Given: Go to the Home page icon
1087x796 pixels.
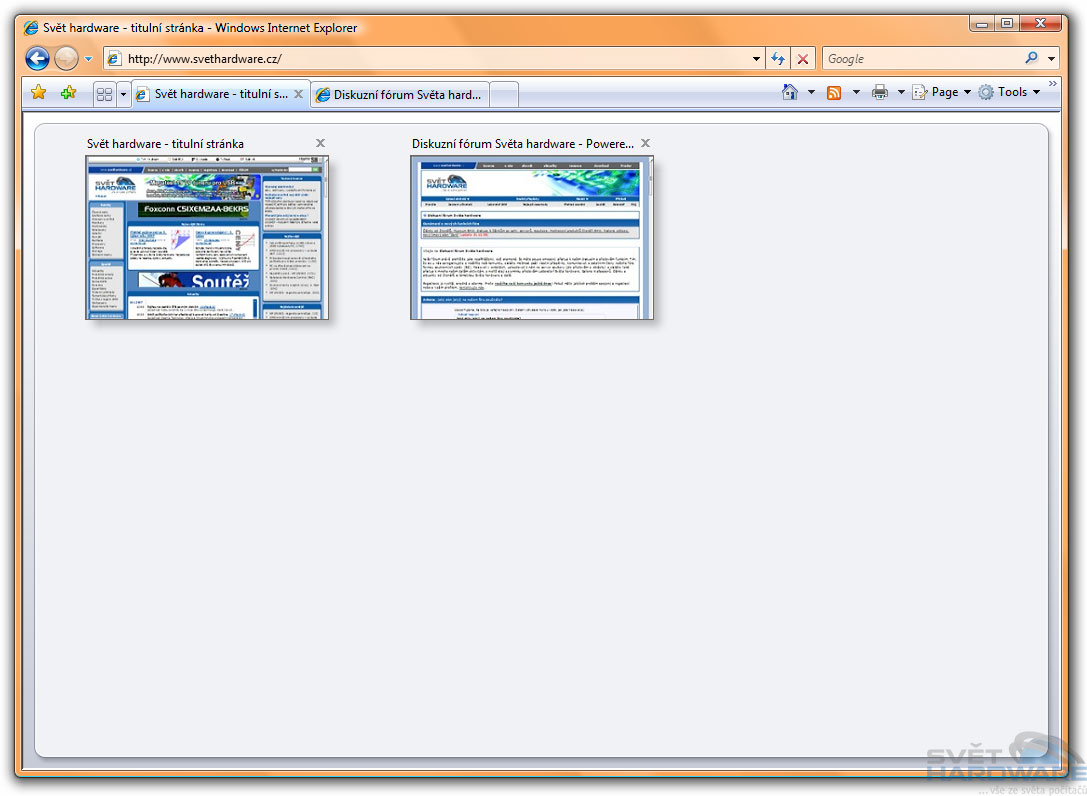Looking at the screenshot, I should (x=790, y=92).
